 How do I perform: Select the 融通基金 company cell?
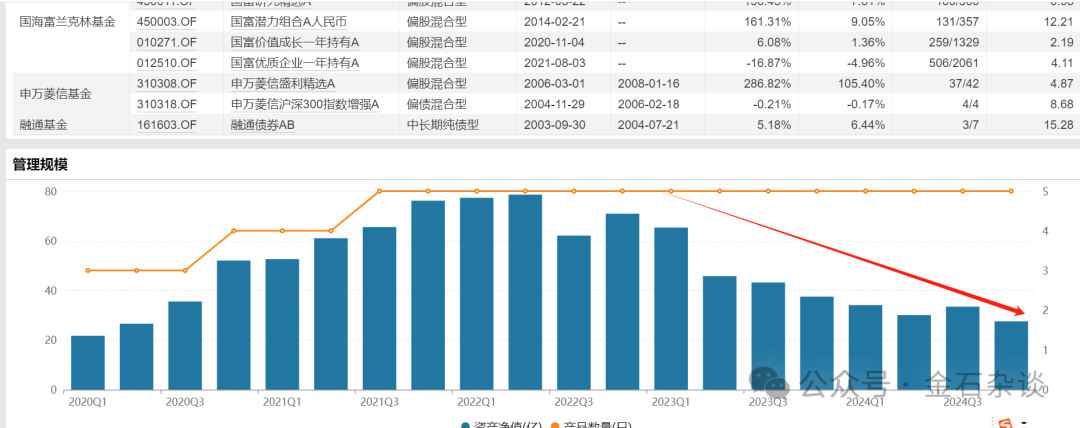coord(47,125)
